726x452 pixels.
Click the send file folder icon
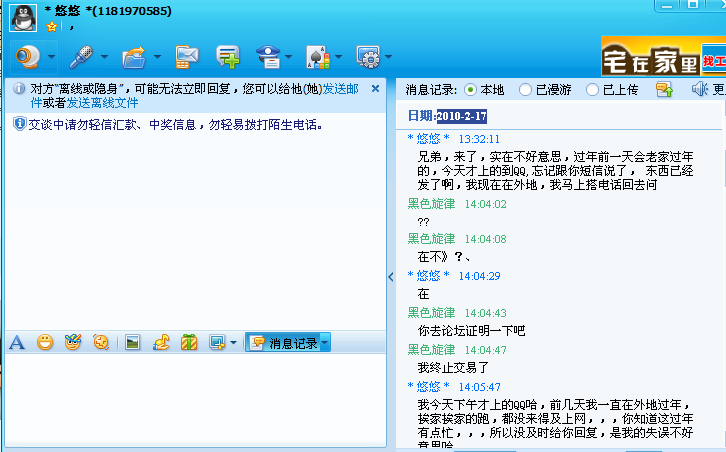coord(134,57)
